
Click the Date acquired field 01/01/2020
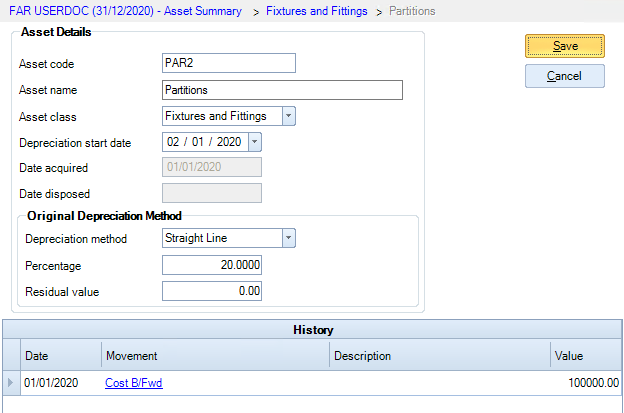click(212, 167)
